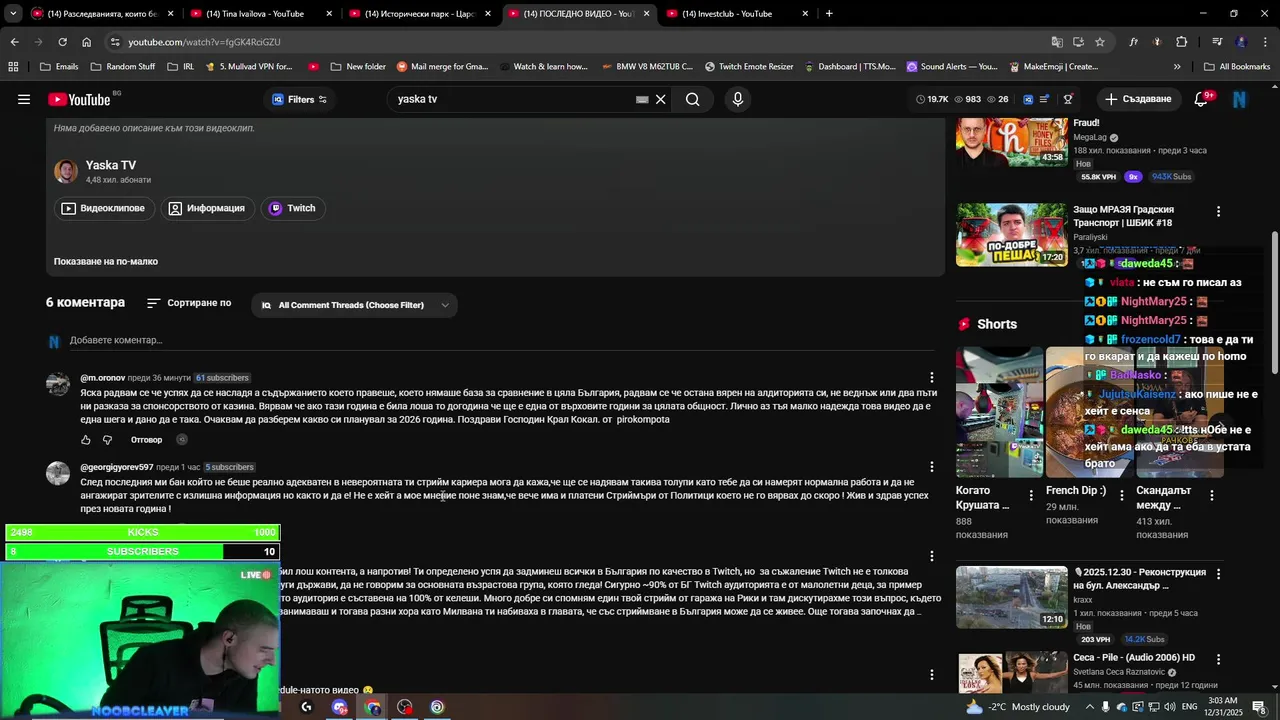Open Сортиране по comment sorting menu
1280x720 pixels.
click(189, 303)
